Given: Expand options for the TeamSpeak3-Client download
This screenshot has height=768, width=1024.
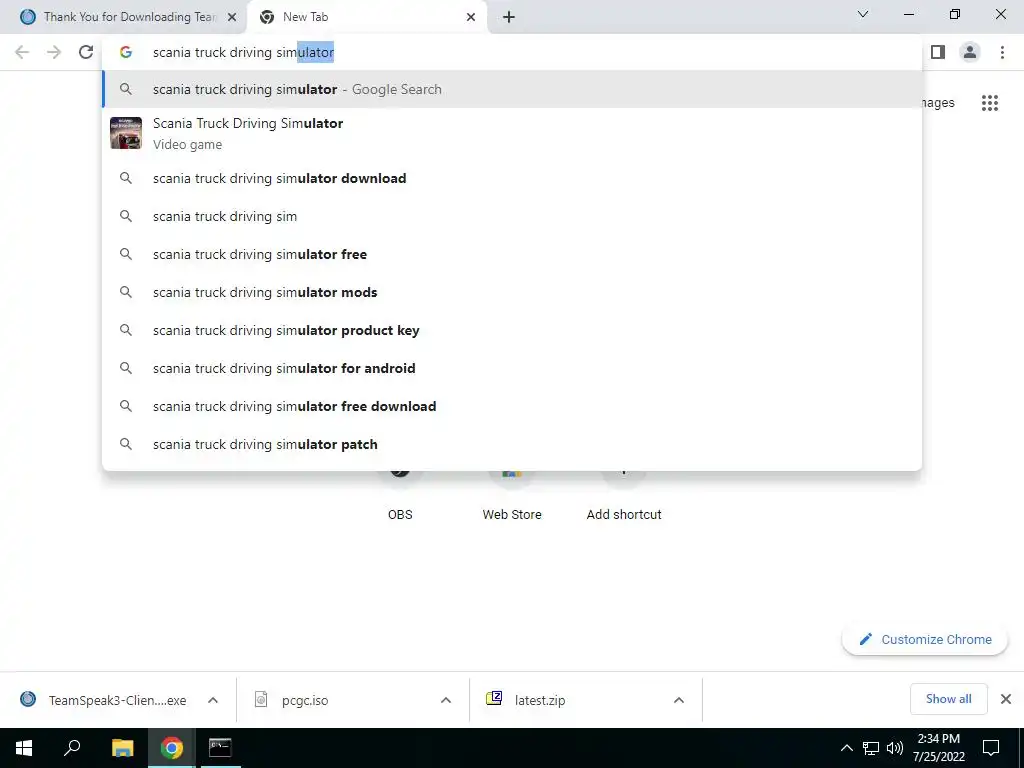Looking at the screenshot, I should tap(213, 700).
